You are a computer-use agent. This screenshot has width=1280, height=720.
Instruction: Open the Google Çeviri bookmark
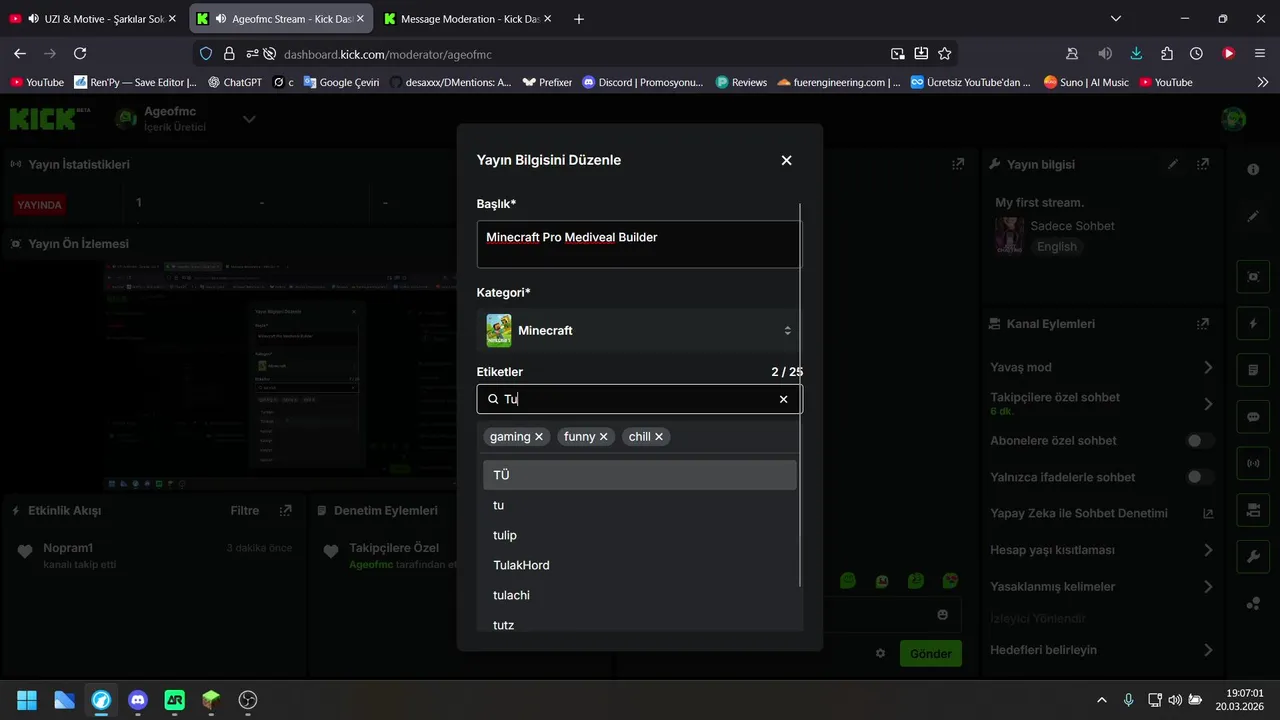click(340, 82)
